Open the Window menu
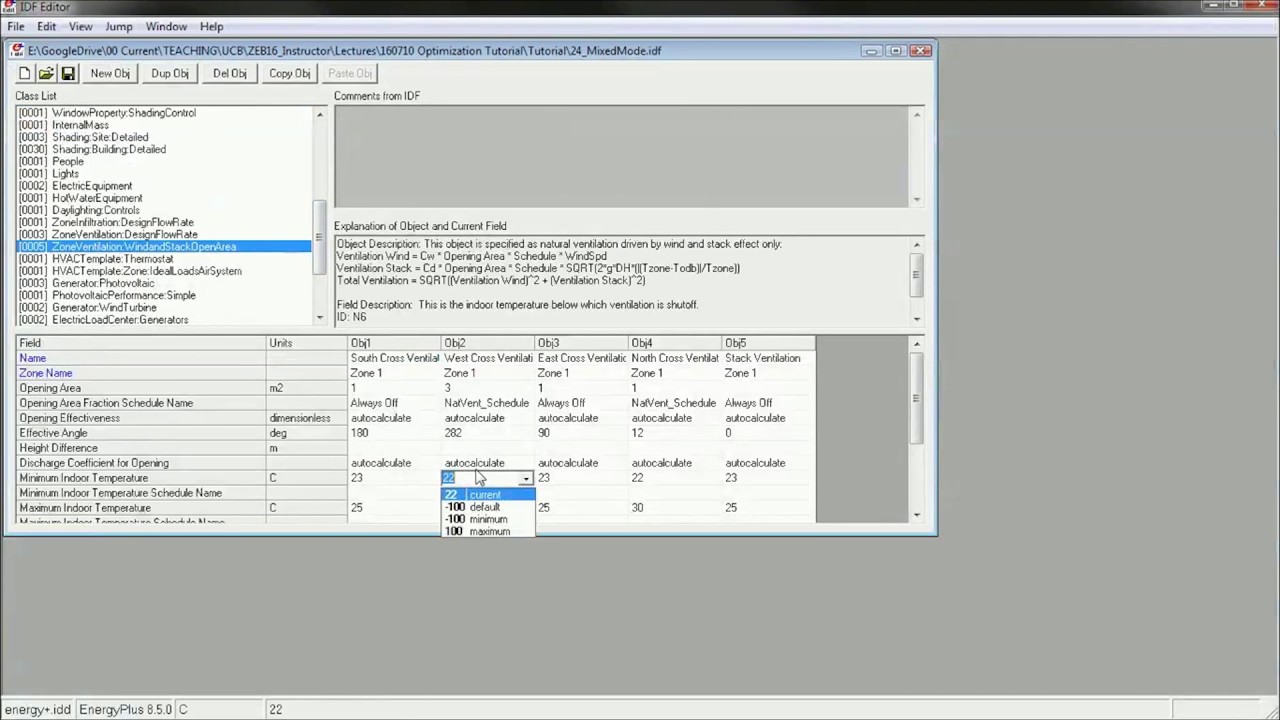This screenshot has height=720, width=1280. coord(166,26)
